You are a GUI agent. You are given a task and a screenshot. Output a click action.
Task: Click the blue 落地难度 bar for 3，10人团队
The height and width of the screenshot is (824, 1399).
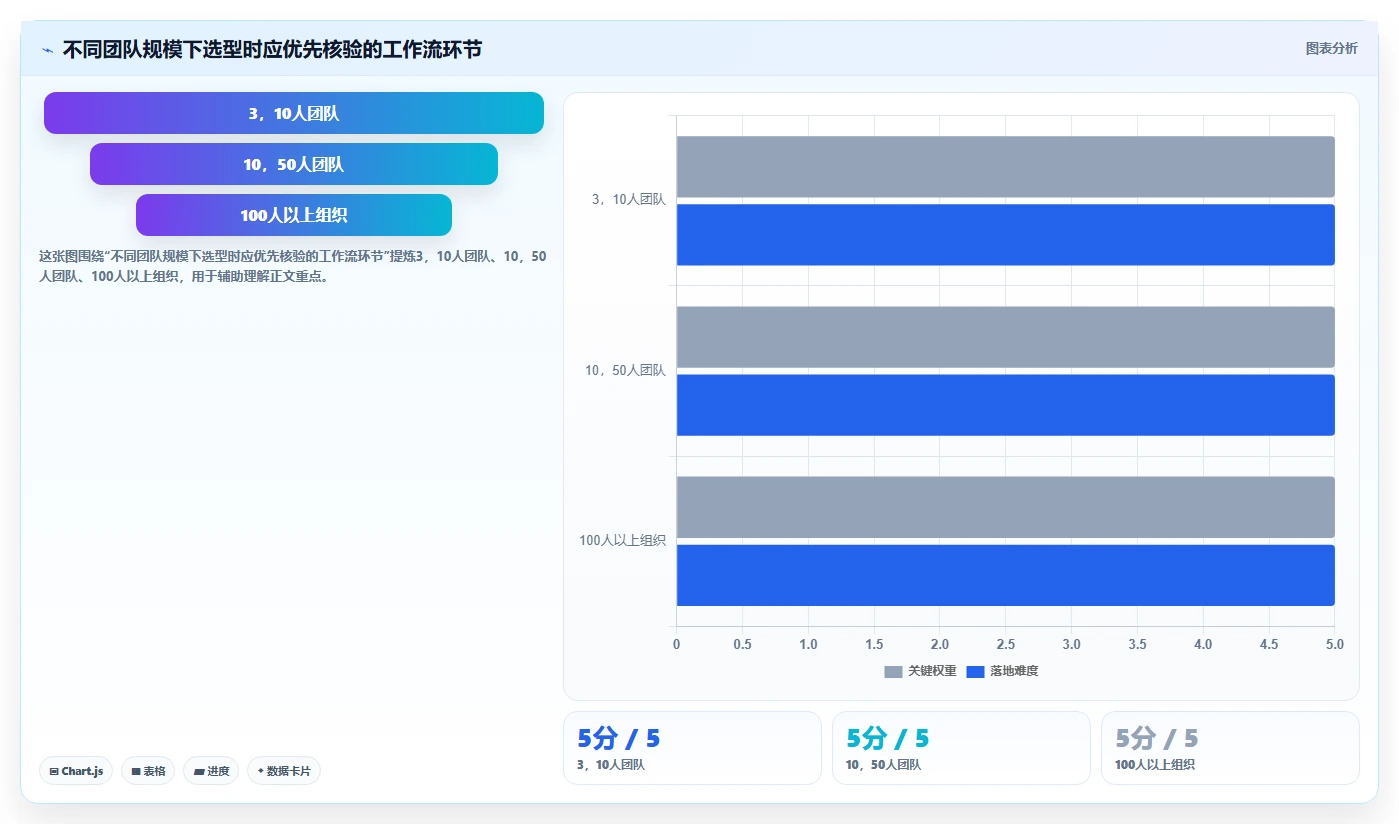click(x=1006, y=235)
